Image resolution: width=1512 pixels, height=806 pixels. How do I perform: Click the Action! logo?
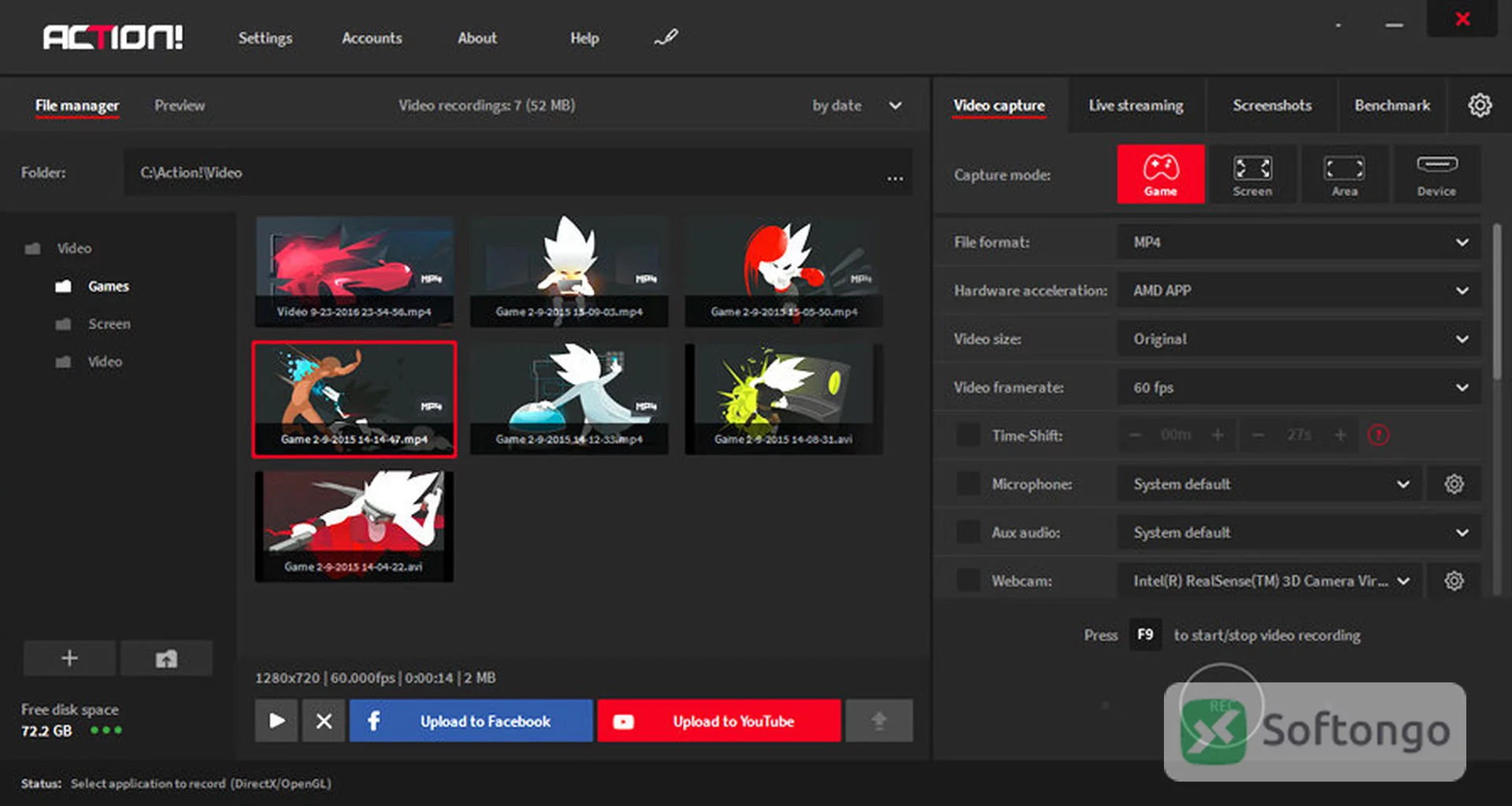(x=113, y=37)
